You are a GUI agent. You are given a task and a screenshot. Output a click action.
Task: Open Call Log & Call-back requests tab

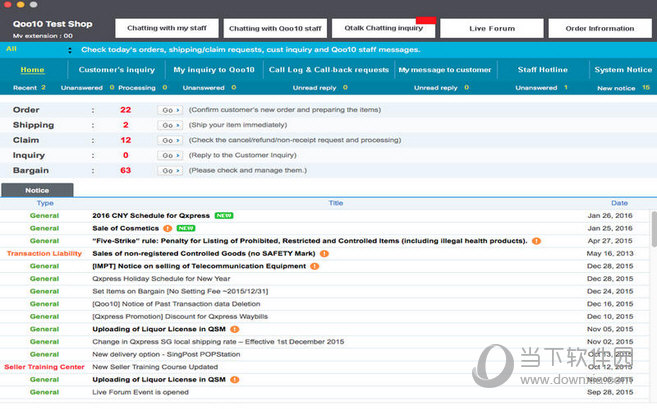tap(328, 70)
